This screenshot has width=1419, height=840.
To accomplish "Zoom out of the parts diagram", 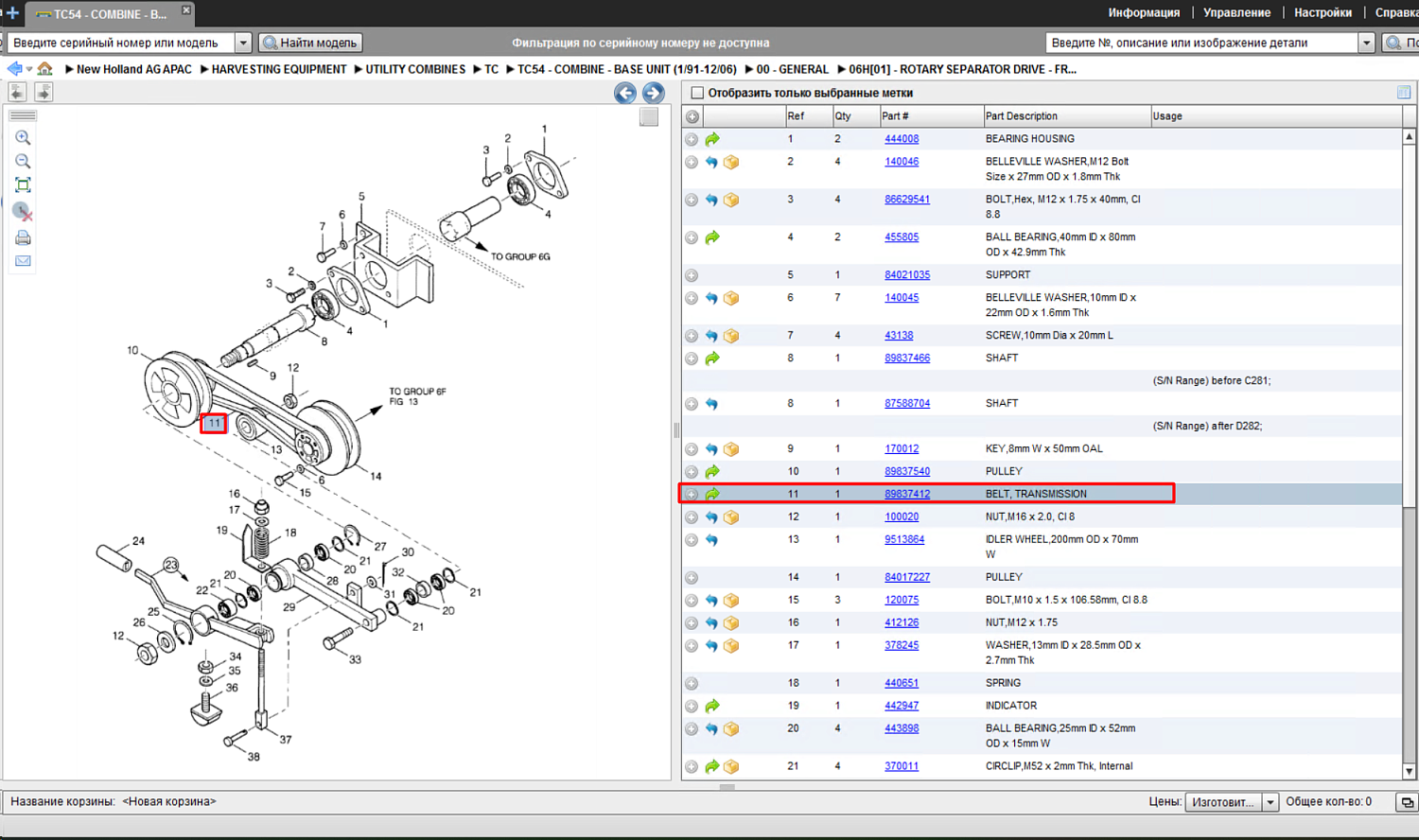I will click(23, 162).
